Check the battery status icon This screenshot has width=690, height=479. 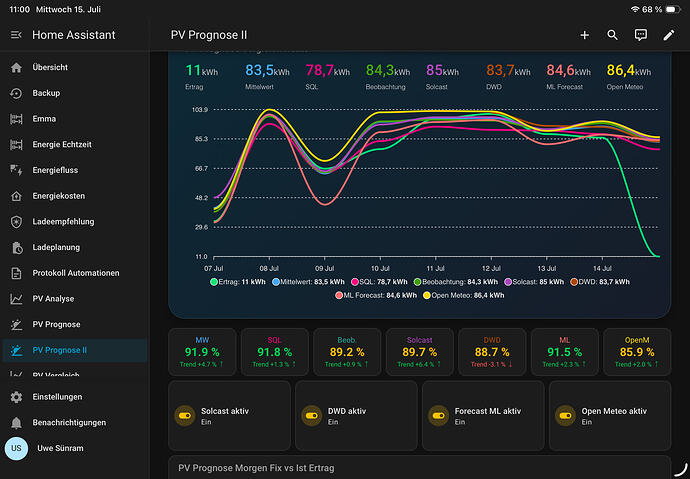click(673, 9)
